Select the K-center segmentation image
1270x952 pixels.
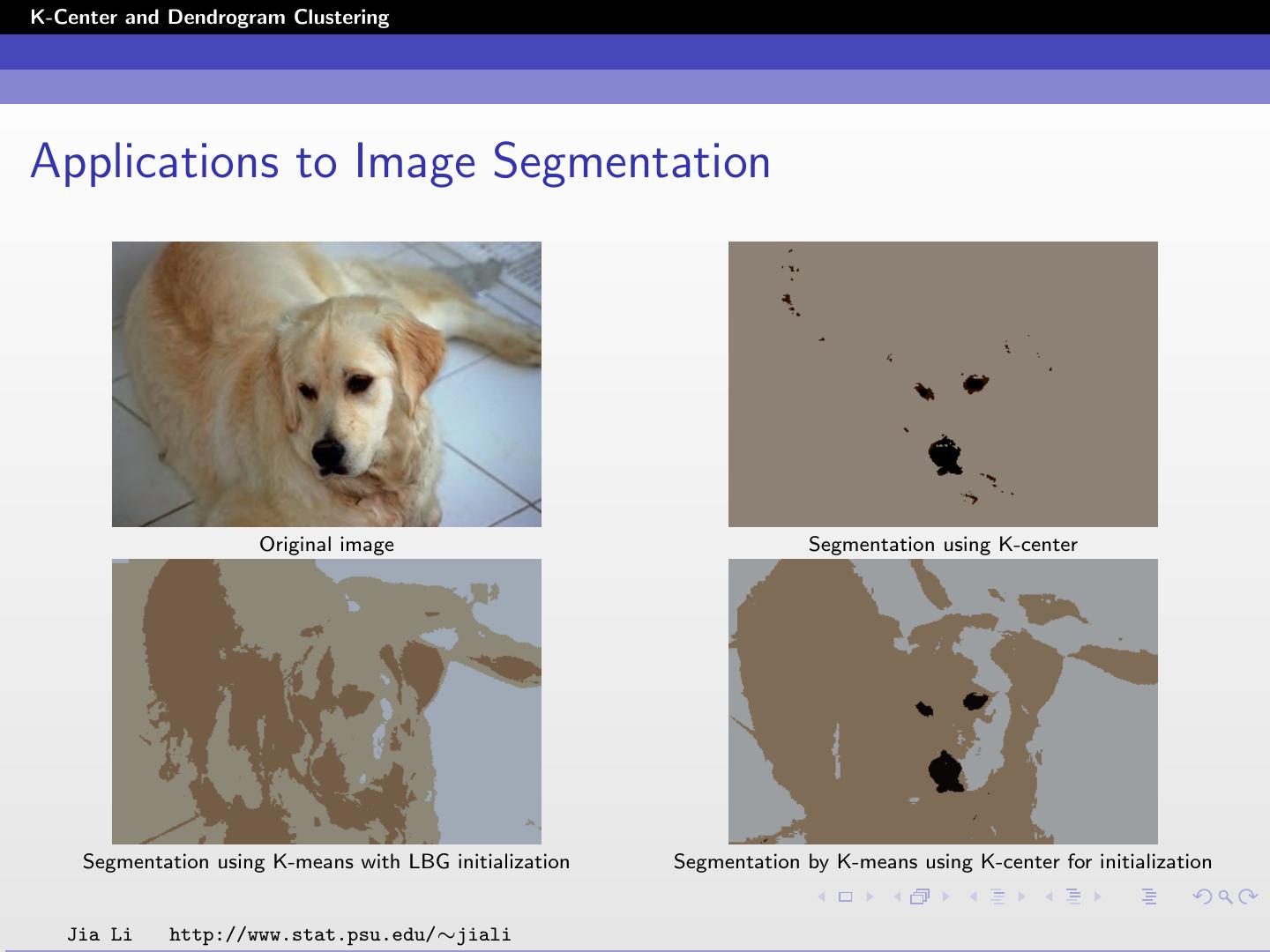(x=942, y=383)
